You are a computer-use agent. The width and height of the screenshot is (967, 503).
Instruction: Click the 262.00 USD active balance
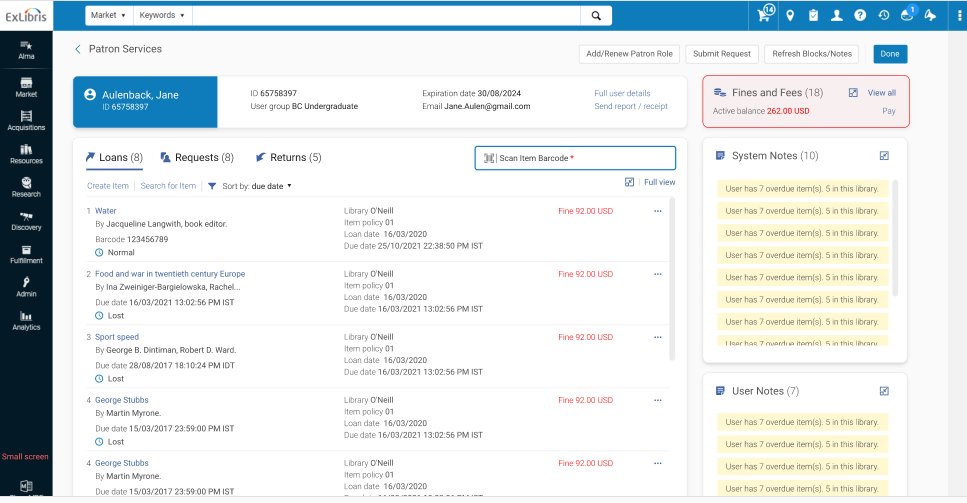[788, 112]
